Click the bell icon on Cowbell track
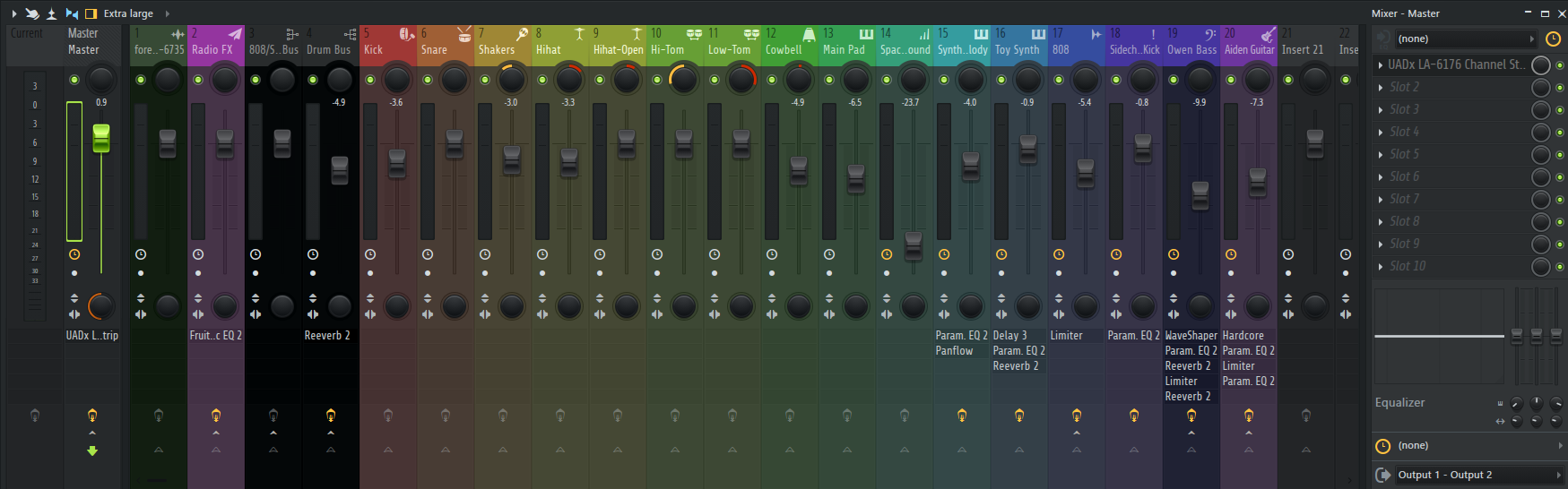Viewport: 1568px width, 489px height. pyautogui.click(x=809, y=34)
